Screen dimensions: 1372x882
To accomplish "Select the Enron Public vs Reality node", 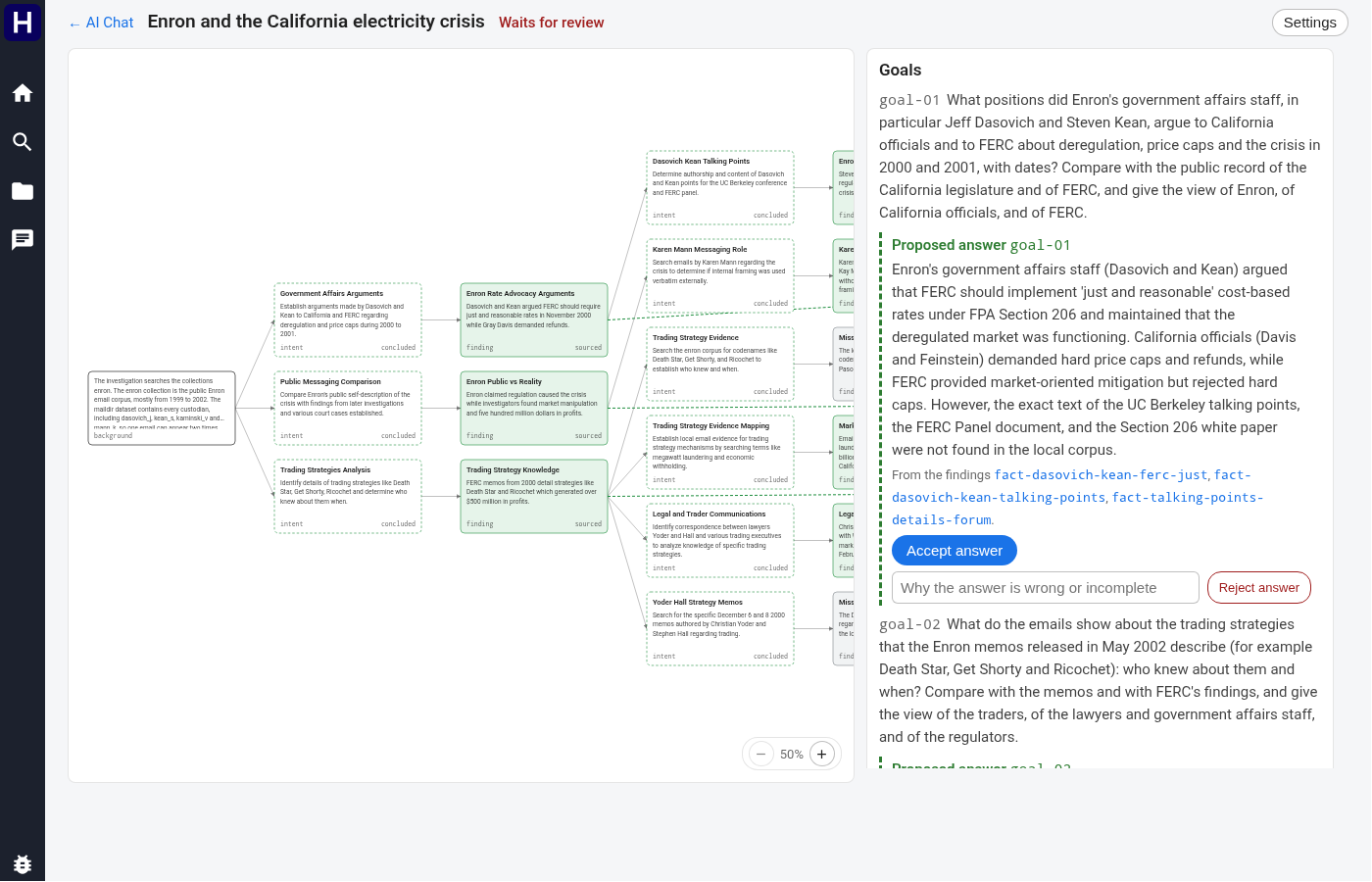I will click(534, 409).
